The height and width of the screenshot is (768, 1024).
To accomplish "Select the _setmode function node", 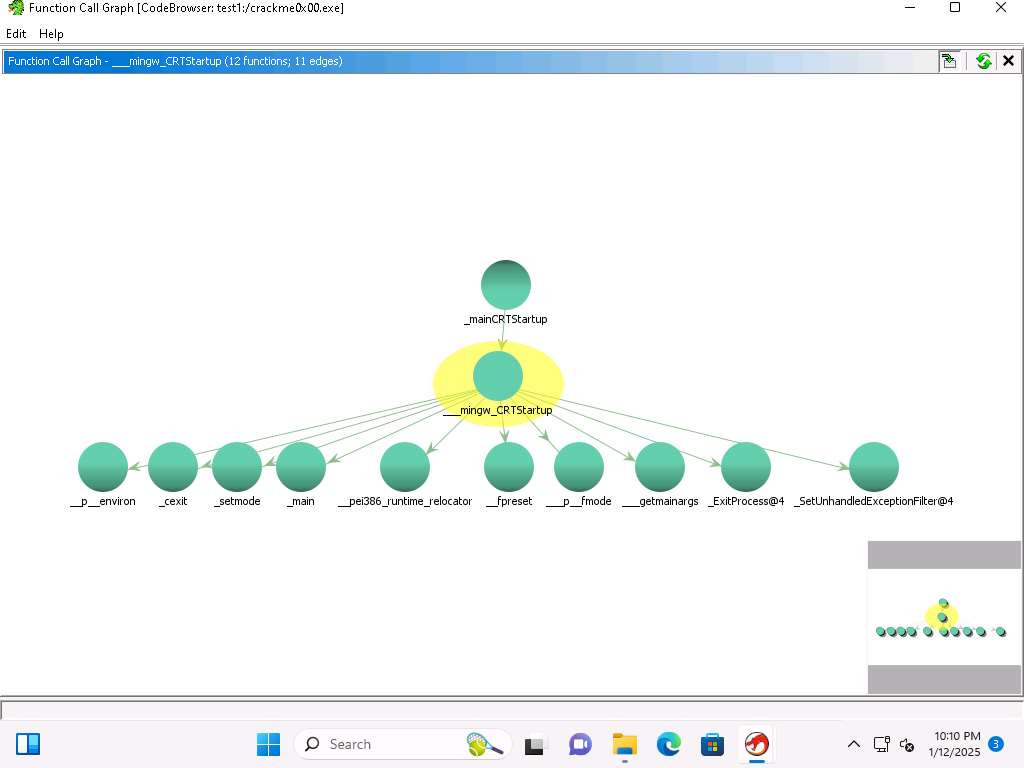I will point(237,467).
